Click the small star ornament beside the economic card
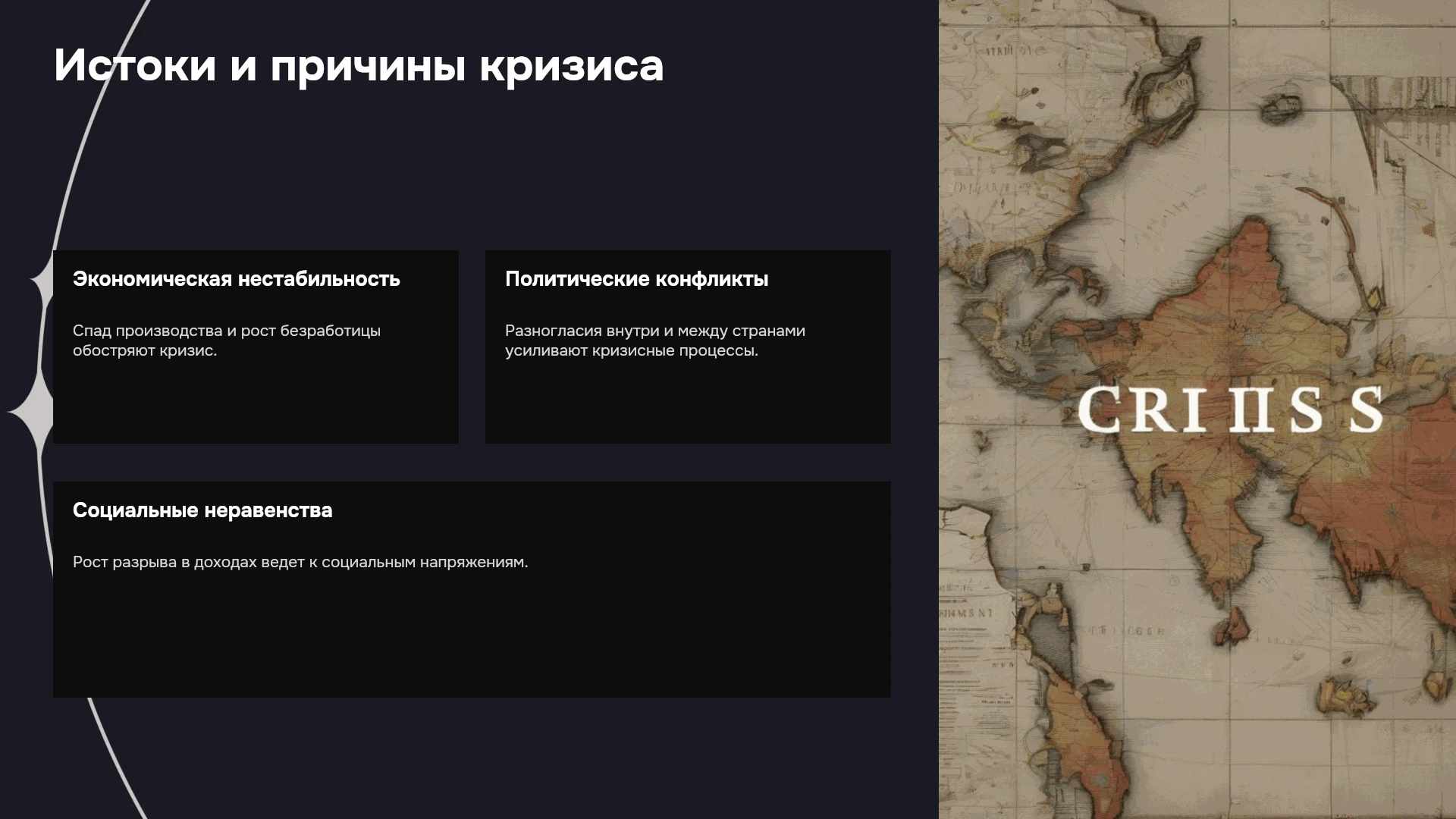The height and width of the screenshot is (819, 1456). (x=42, y=281)
